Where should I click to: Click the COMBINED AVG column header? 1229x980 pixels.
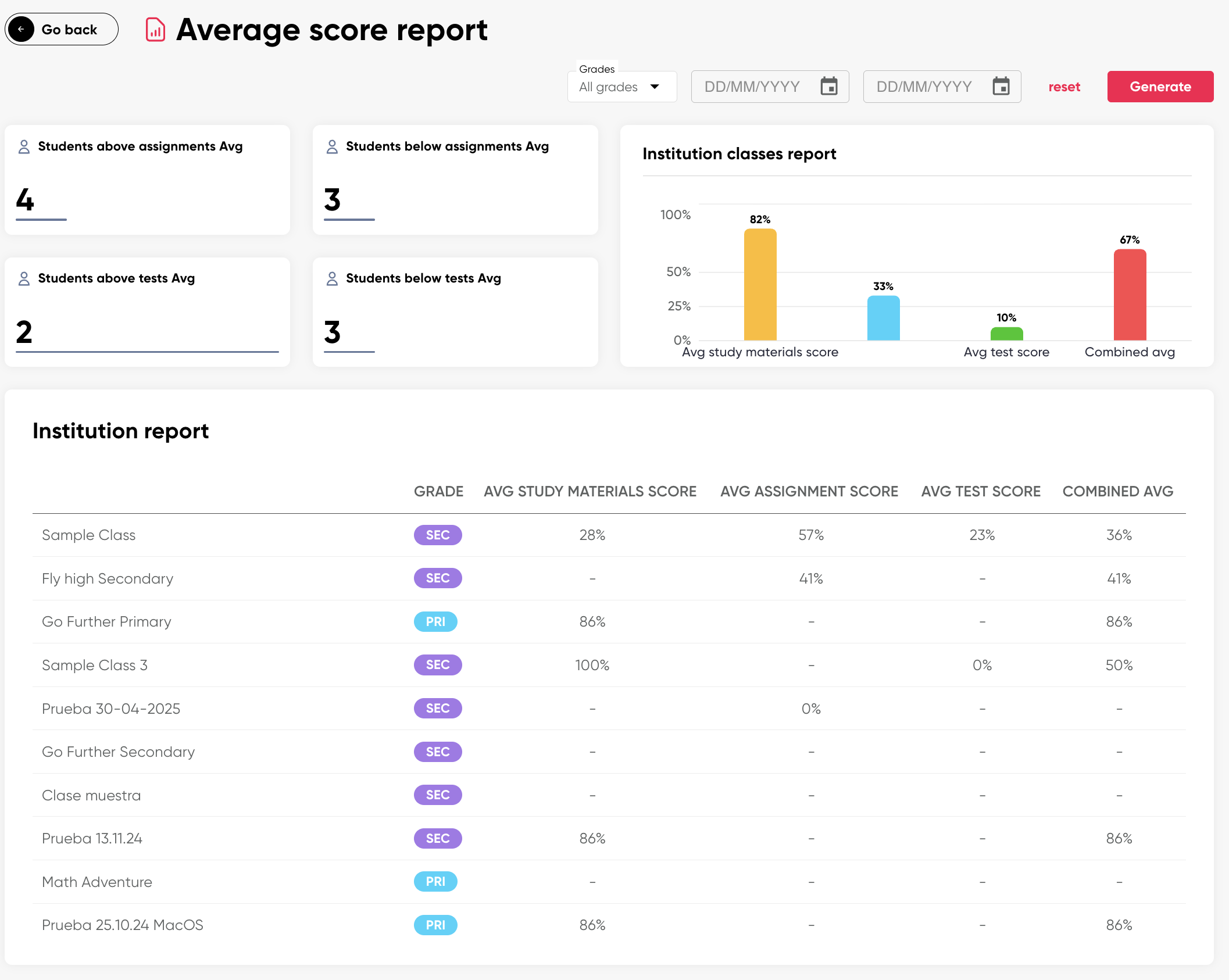pyautogui.click(x=1117, y=491)
